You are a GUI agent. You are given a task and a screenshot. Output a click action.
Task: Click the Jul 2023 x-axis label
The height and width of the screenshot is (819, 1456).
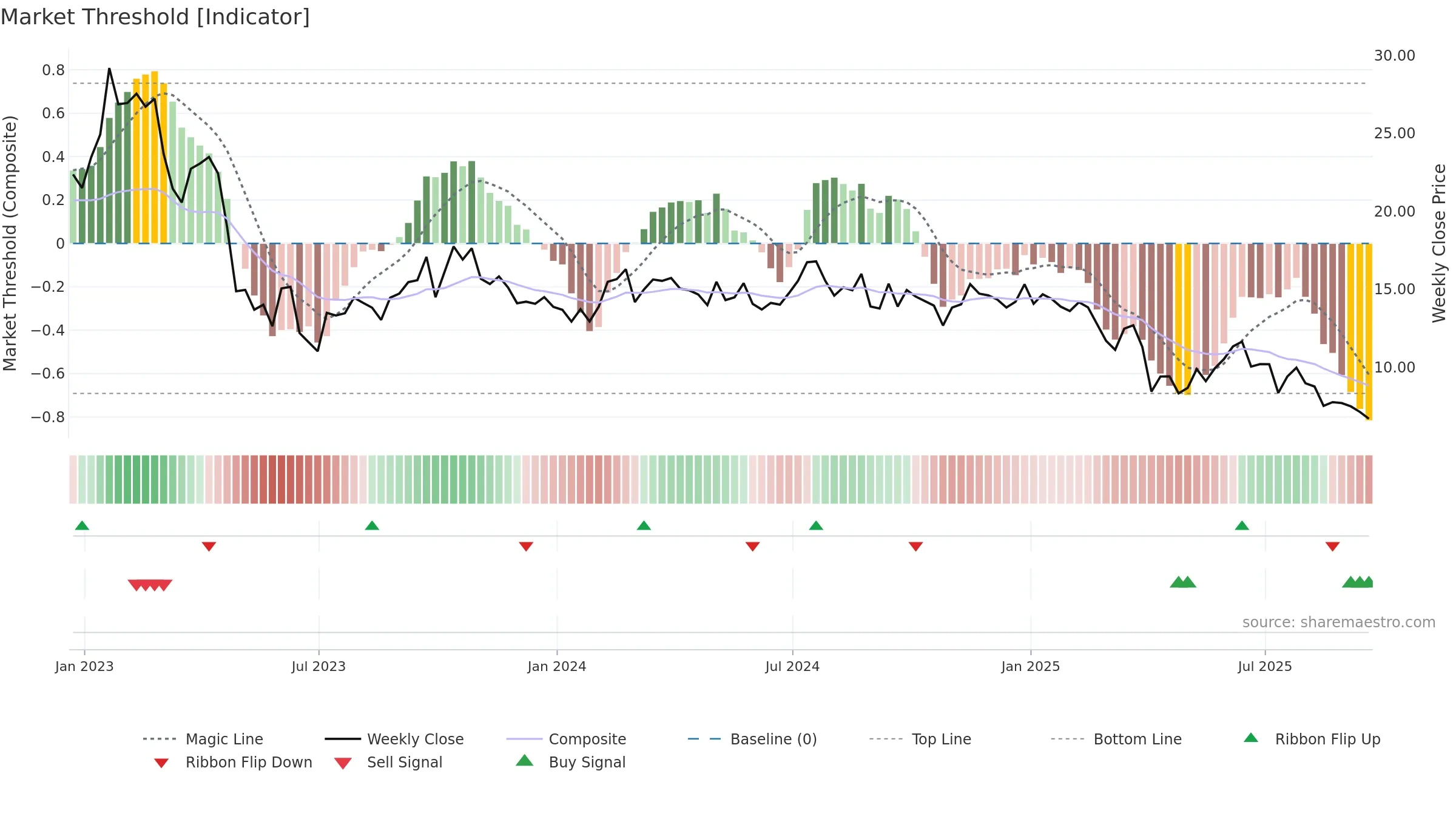tap(318, 667)
